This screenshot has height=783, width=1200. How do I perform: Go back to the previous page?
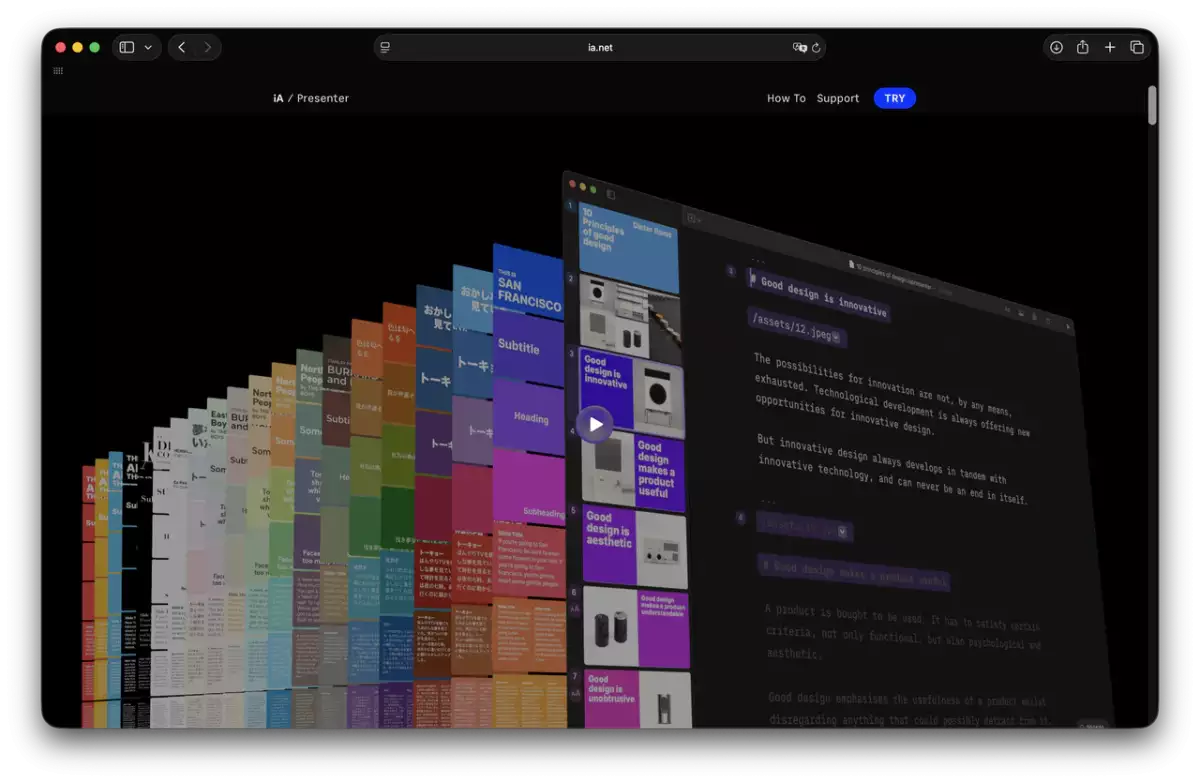click(x=181, y=47)
